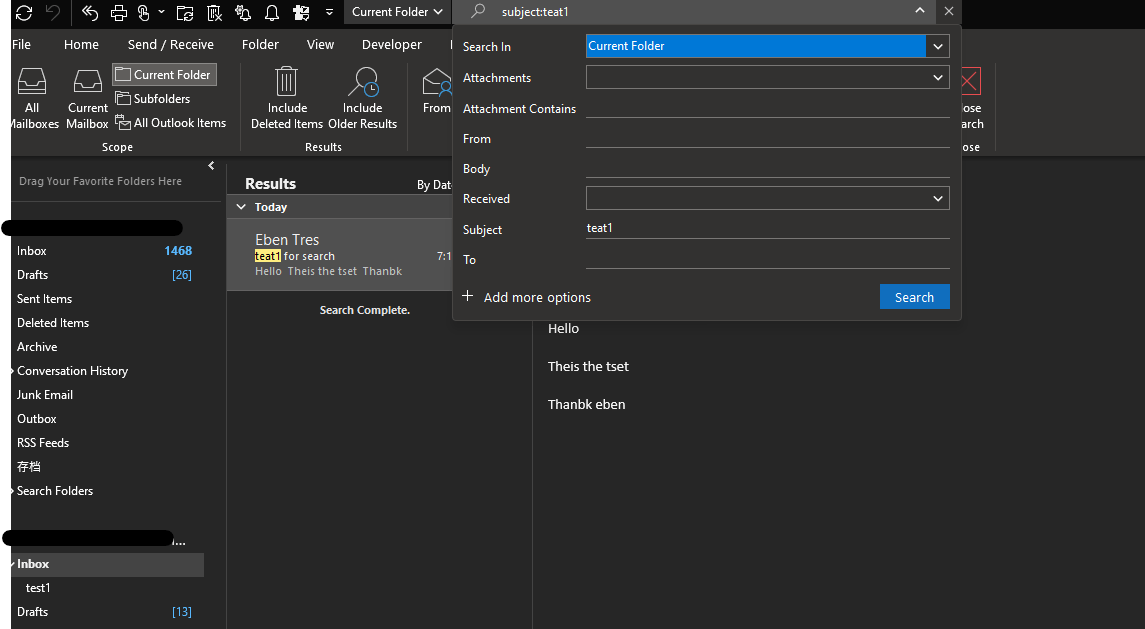This screenshot has height=629, width=1145.
Task: Click the Empty Deleted Items trash-with-X icon
Action: pos(214,12)
